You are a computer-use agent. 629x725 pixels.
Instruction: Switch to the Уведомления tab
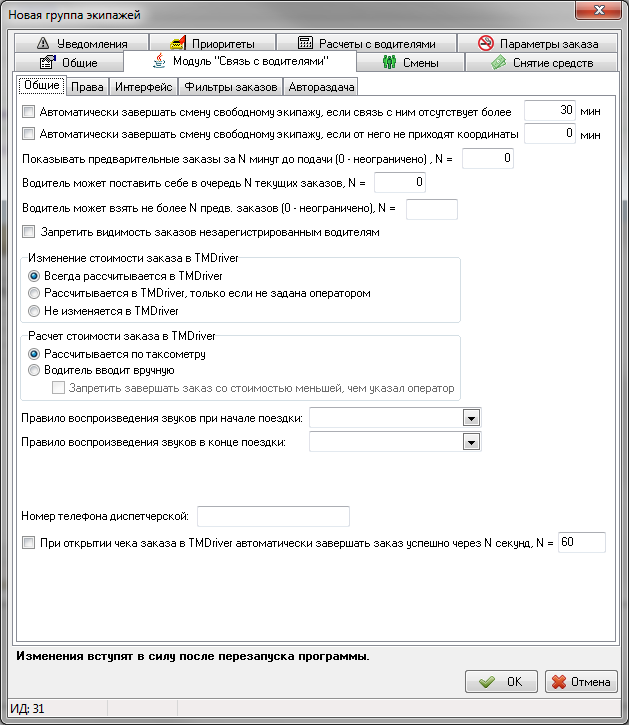(81, 43)
